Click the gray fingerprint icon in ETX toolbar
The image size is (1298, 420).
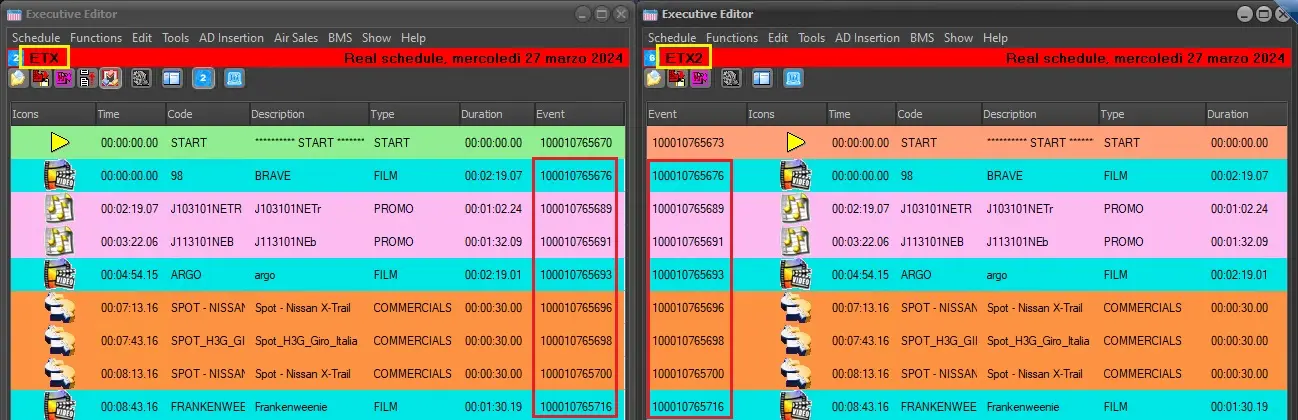pos(140,78)
